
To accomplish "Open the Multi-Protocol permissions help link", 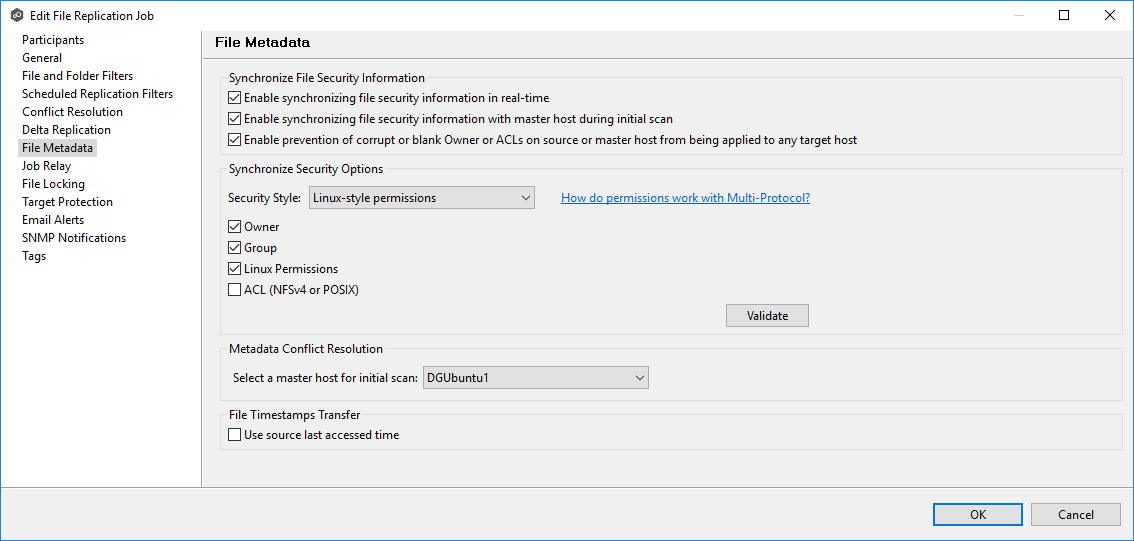I will (685, 198).
